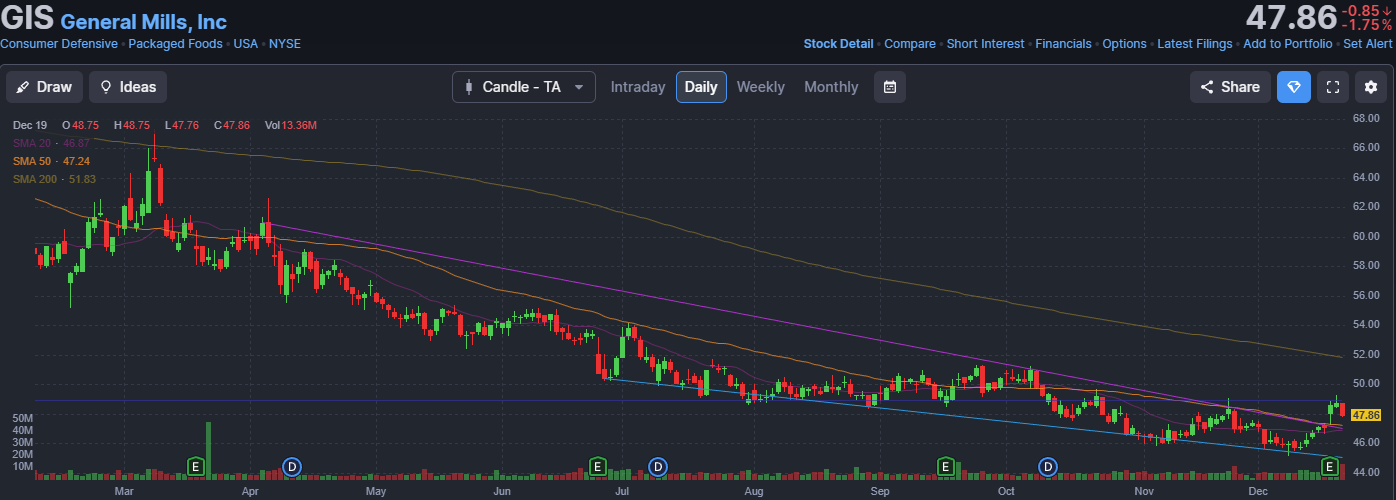Click the September earnings E marker
Viewport: 1396px width, 500px height.
point(944,466)
